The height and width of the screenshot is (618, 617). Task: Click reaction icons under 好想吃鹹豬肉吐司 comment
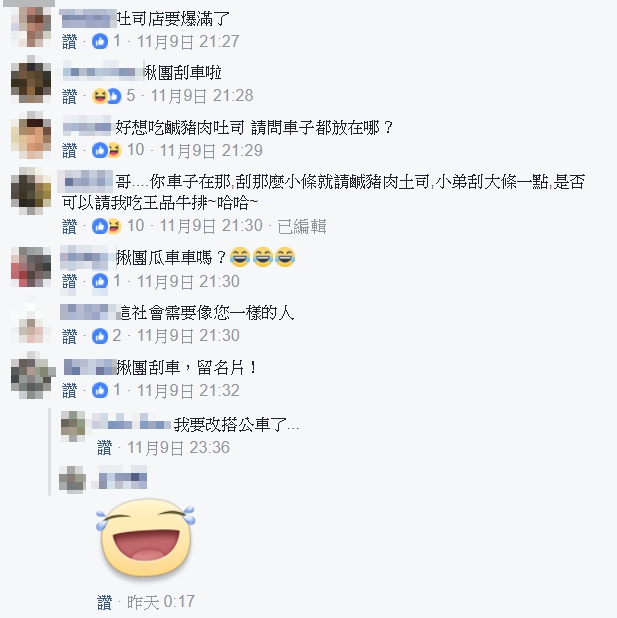(106, 151)
